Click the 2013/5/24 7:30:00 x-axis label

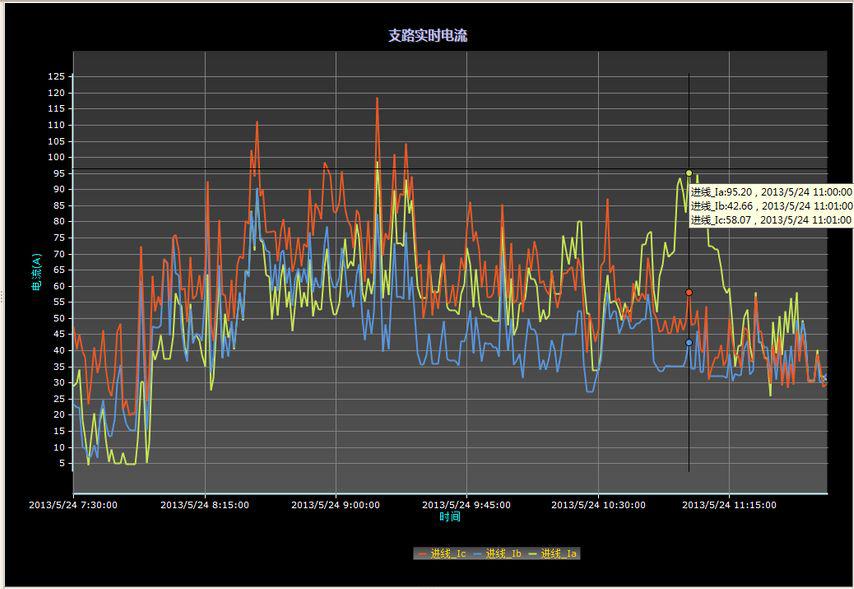click(x=74, y=505)
